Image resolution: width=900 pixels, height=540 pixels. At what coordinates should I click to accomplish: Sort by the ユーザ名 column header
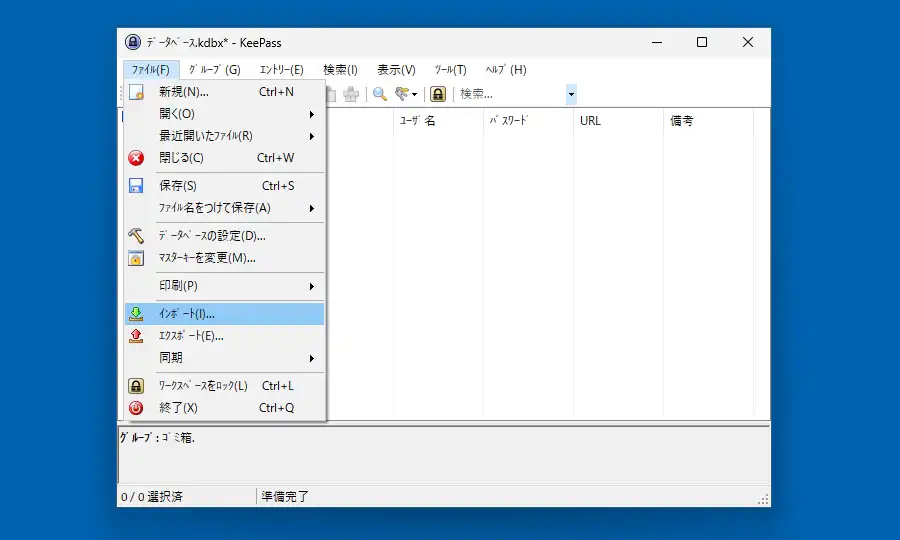point(439,121)
